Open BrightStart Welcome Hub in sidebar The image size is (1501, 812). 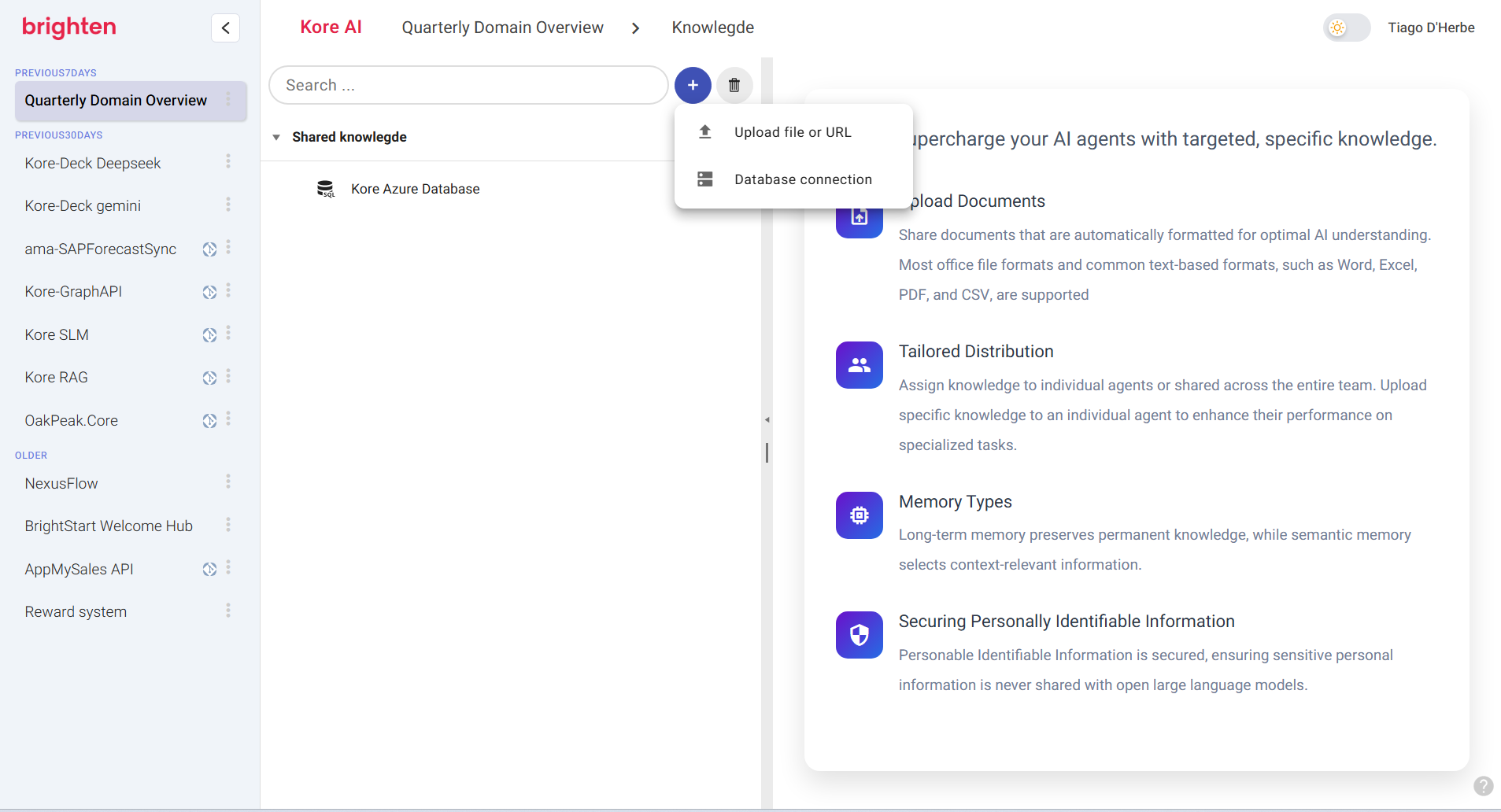click(x=109, y=526)
